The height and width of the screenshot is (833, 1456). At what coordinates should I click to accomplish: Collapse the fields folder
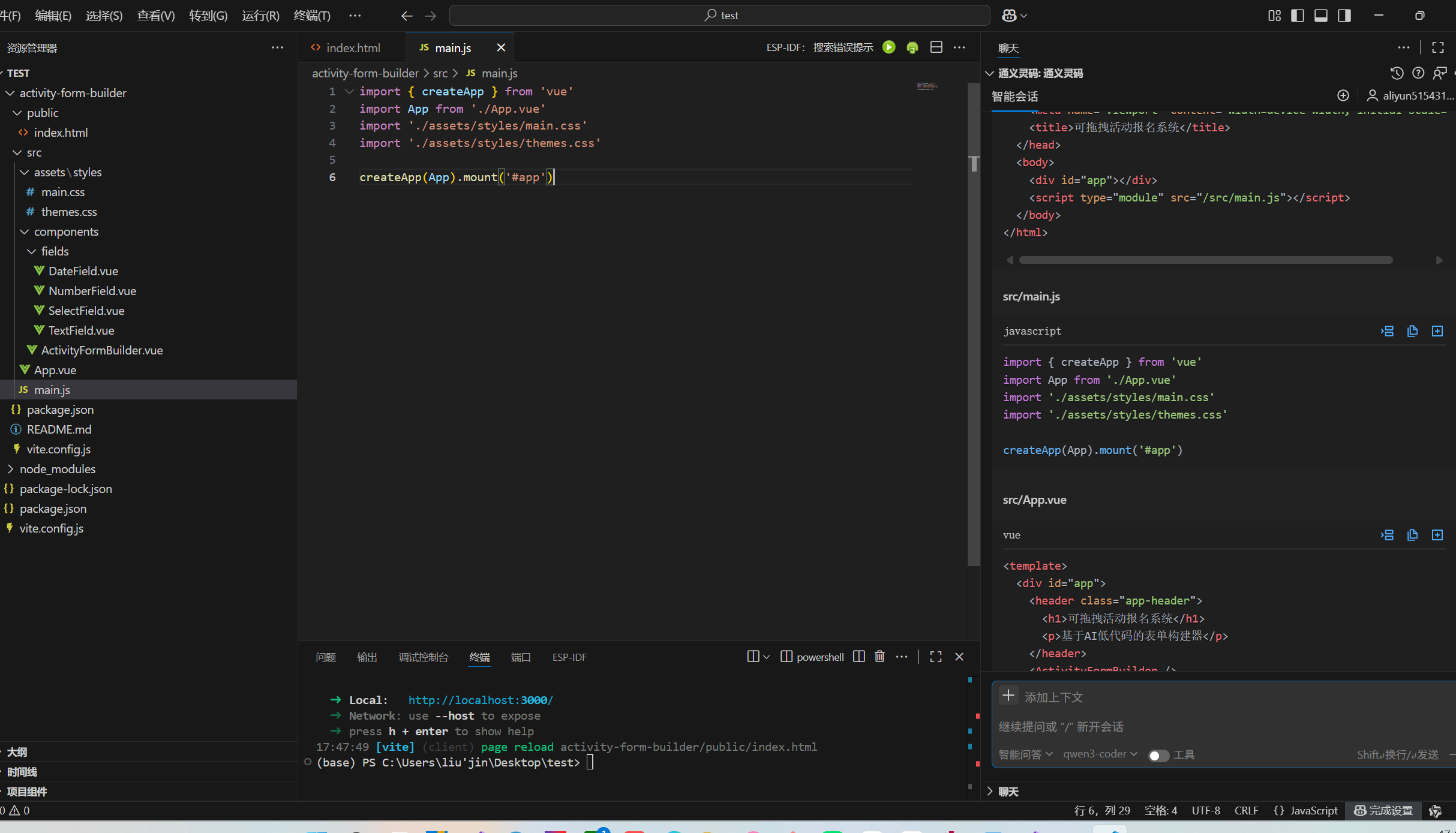click(32, 251)
